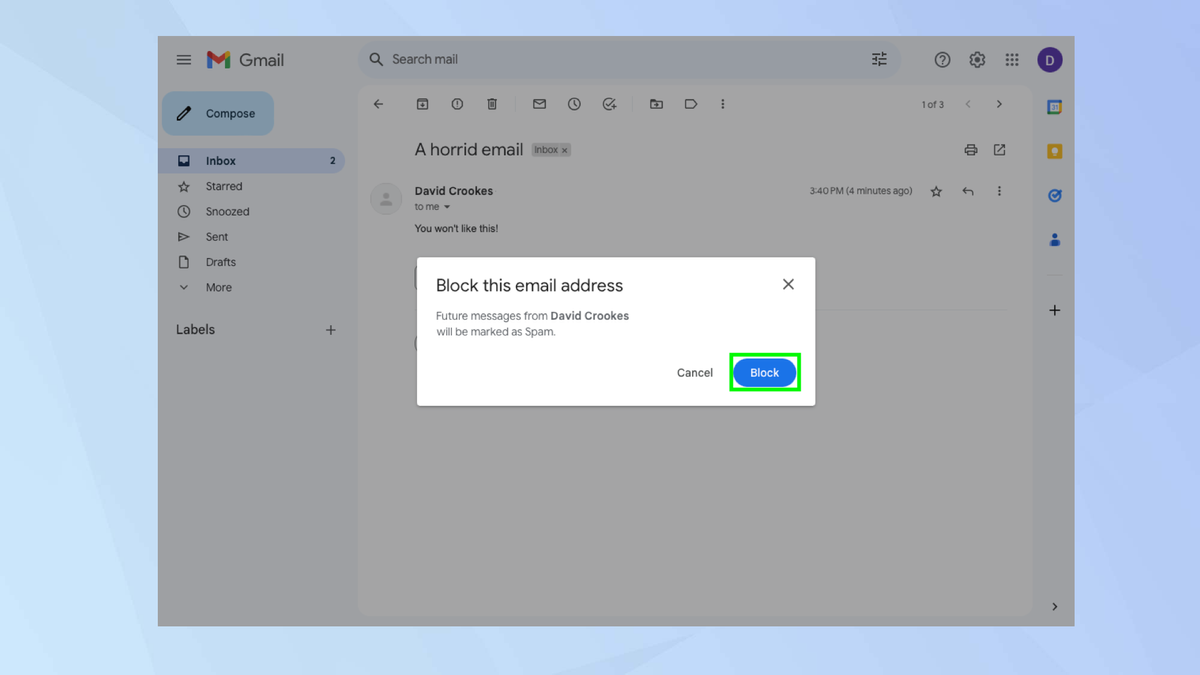Screen dimensions: 1200x675
Task: Confirm blocking by clicking Block
Action: (x=764, y=372)
